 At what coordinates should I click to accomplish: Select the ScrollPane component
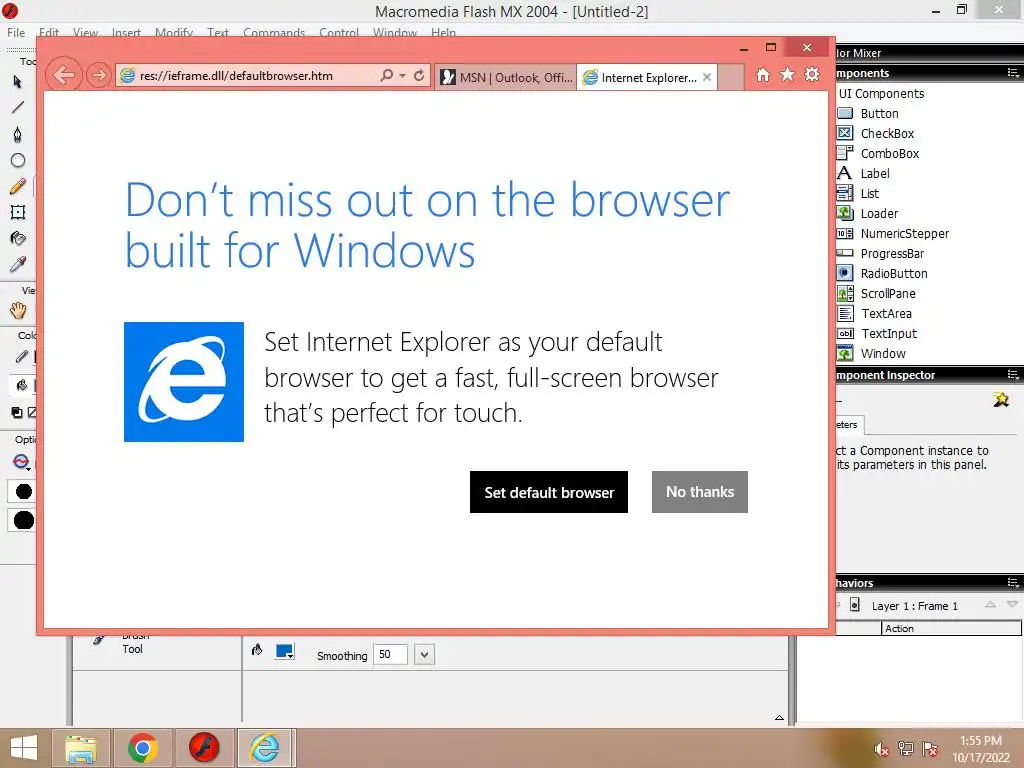[888, 294]
